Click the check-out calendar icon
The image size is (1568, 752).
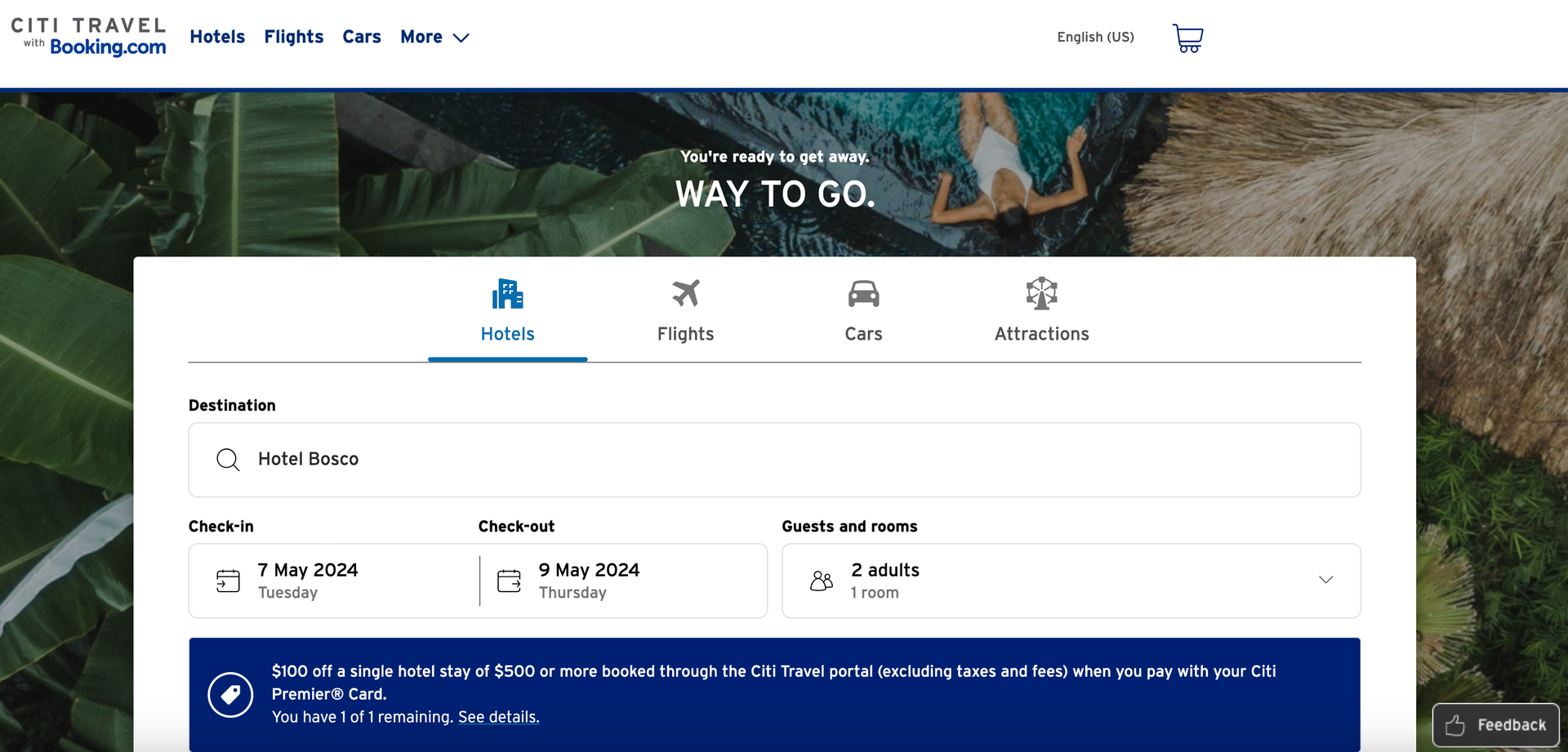pos(509,581)
